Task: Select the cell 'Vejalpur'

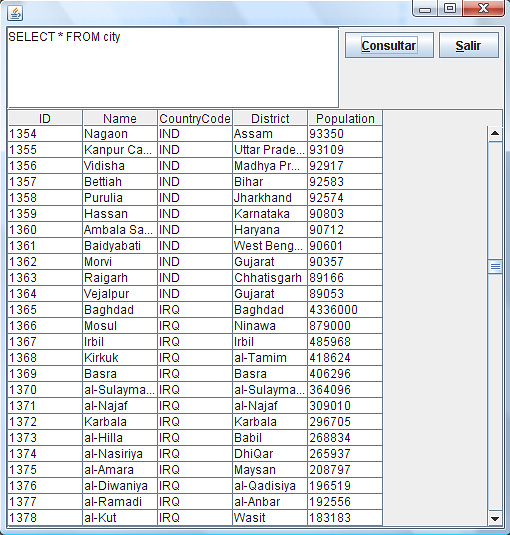Action: point(120,294)
